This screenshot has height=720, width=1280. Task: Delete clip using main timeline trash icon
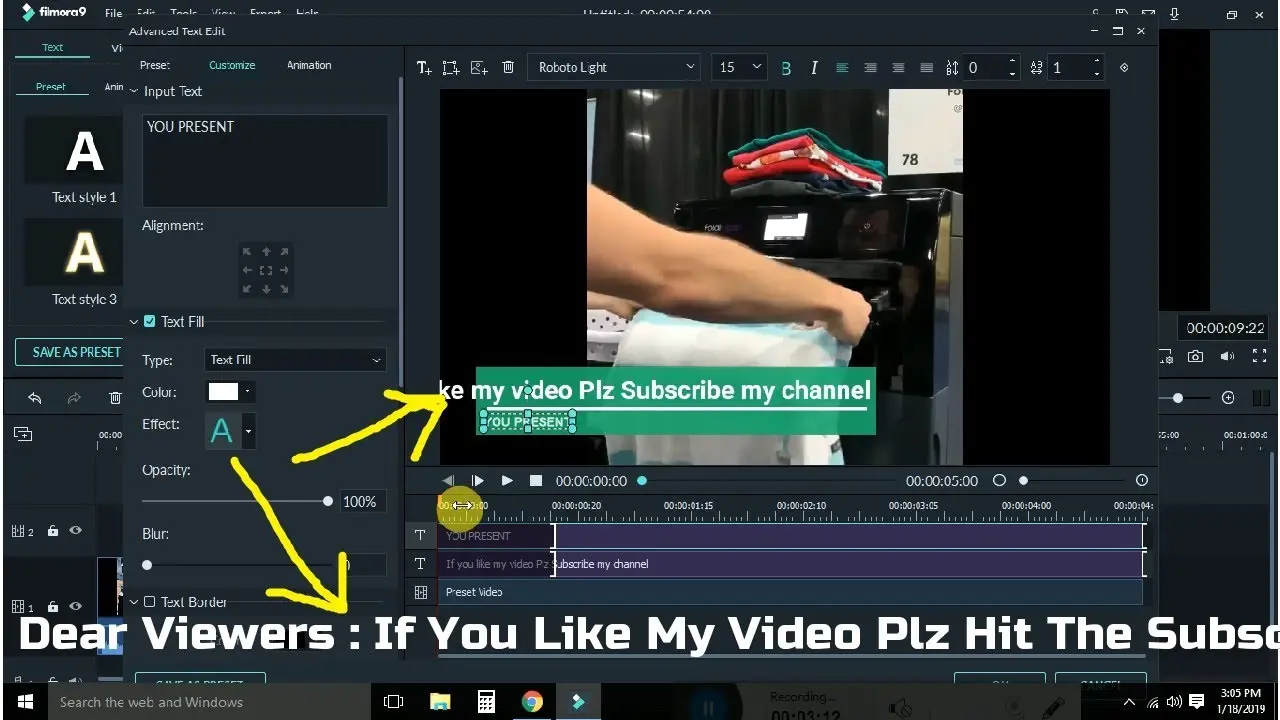click(115, 398)
